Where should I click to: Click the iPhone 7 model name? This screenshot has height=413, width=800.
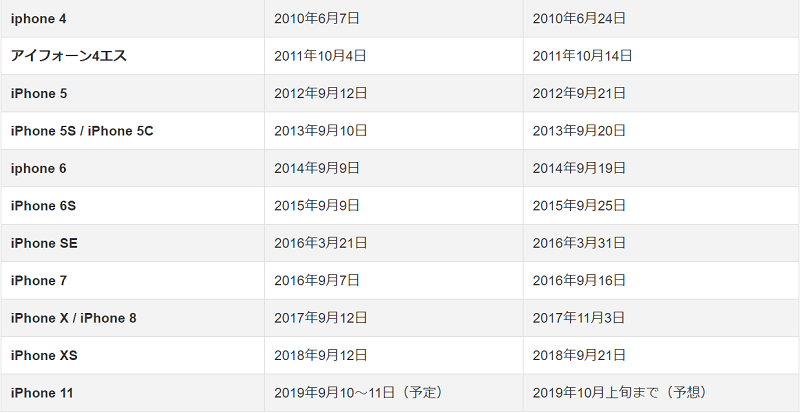[x=38, y=281]
